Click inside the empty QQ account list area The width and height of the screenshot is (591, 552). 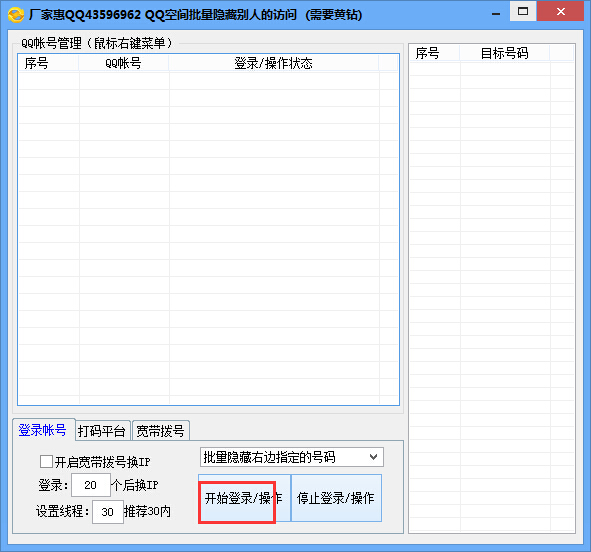pos(208,237)
